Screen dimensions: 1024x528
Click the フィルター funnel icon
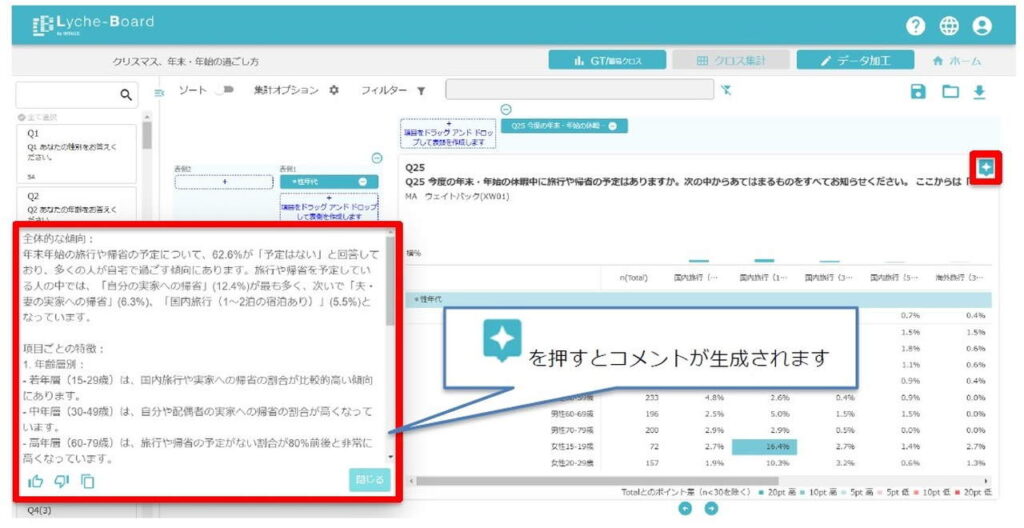pos(421,91)
